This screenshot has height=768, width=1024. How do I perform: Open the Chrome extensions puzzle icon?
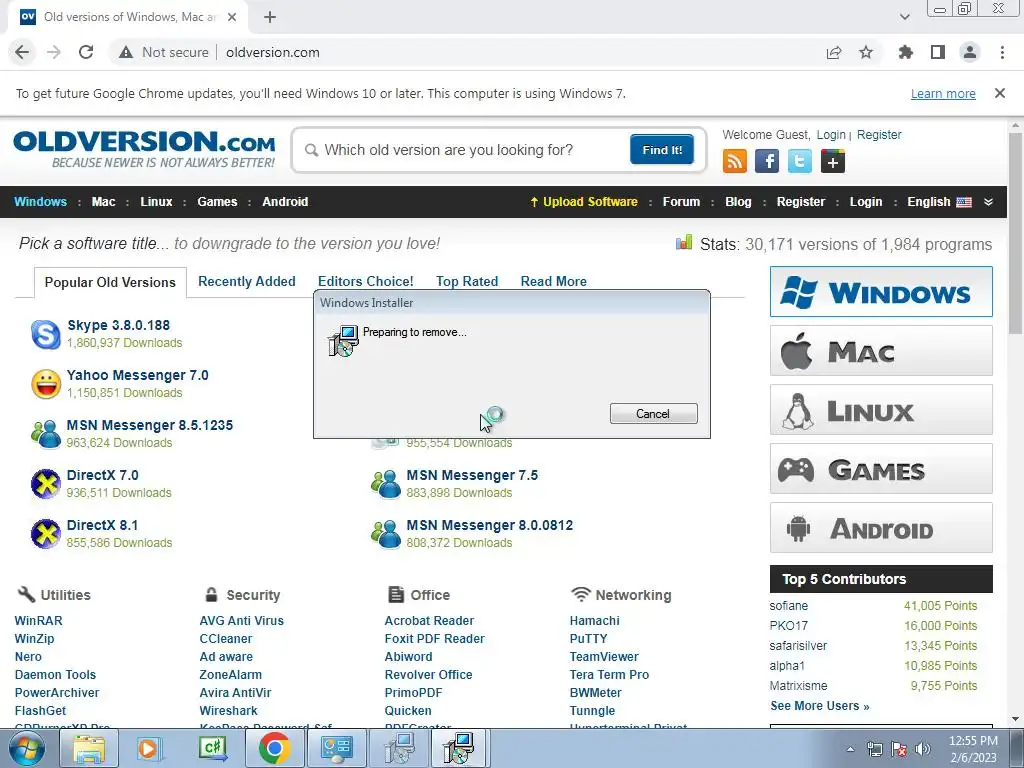coord(906,52)
